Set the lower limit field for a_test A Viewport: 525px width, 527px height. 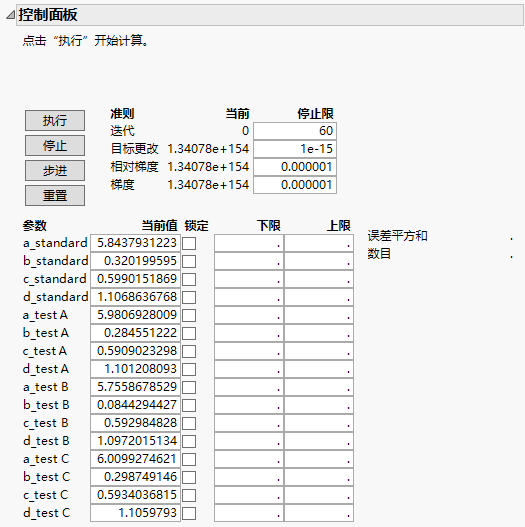pyautogui.click(x=249, y=315)
